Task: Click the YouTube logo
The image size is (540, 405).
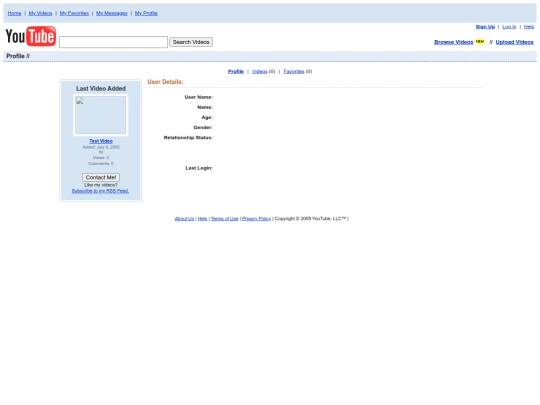Action: 31,36
